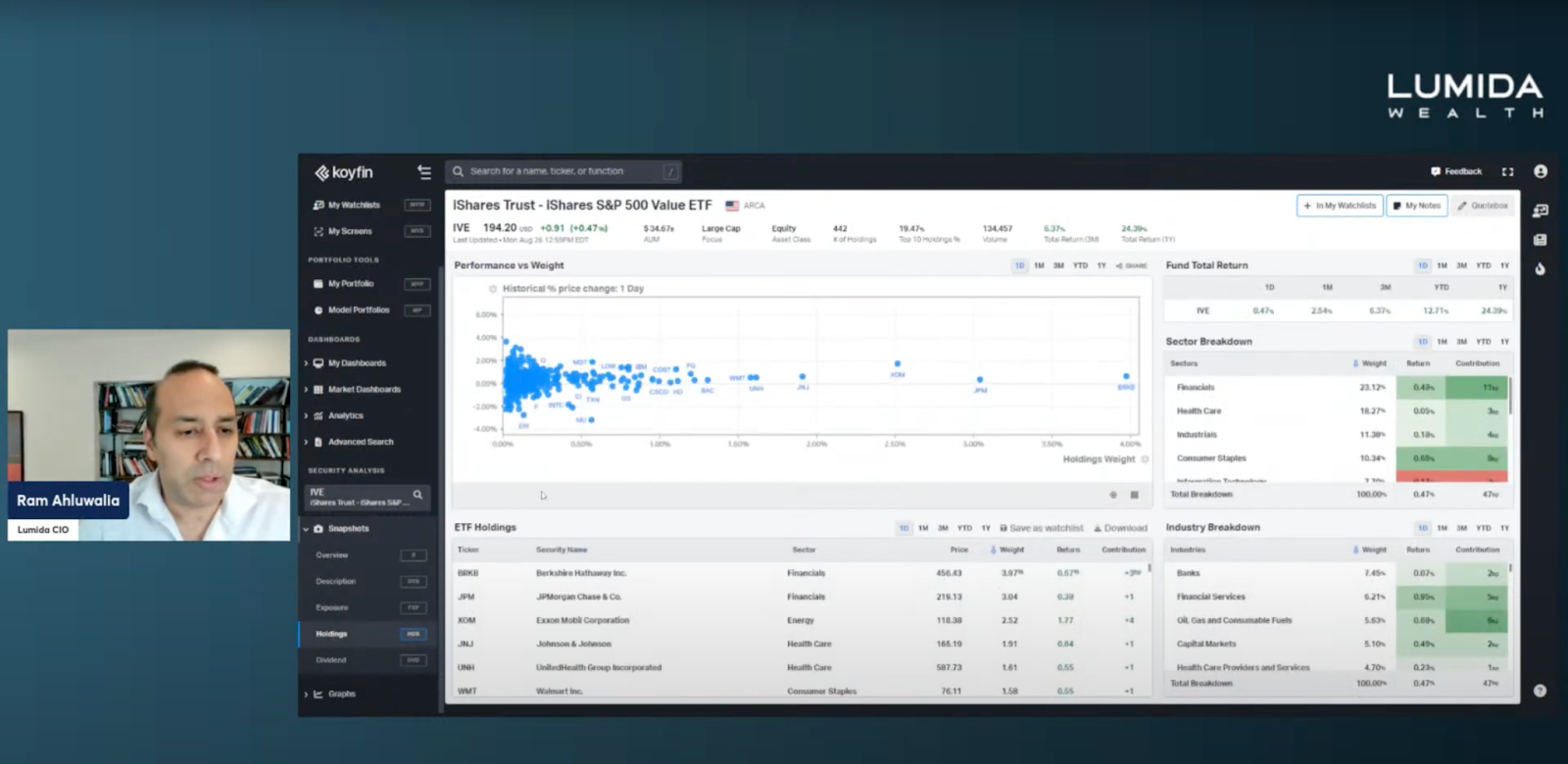
Task: Click Weight sort icon in Industry Breakdown header
Action: [x=1356, y=550]
